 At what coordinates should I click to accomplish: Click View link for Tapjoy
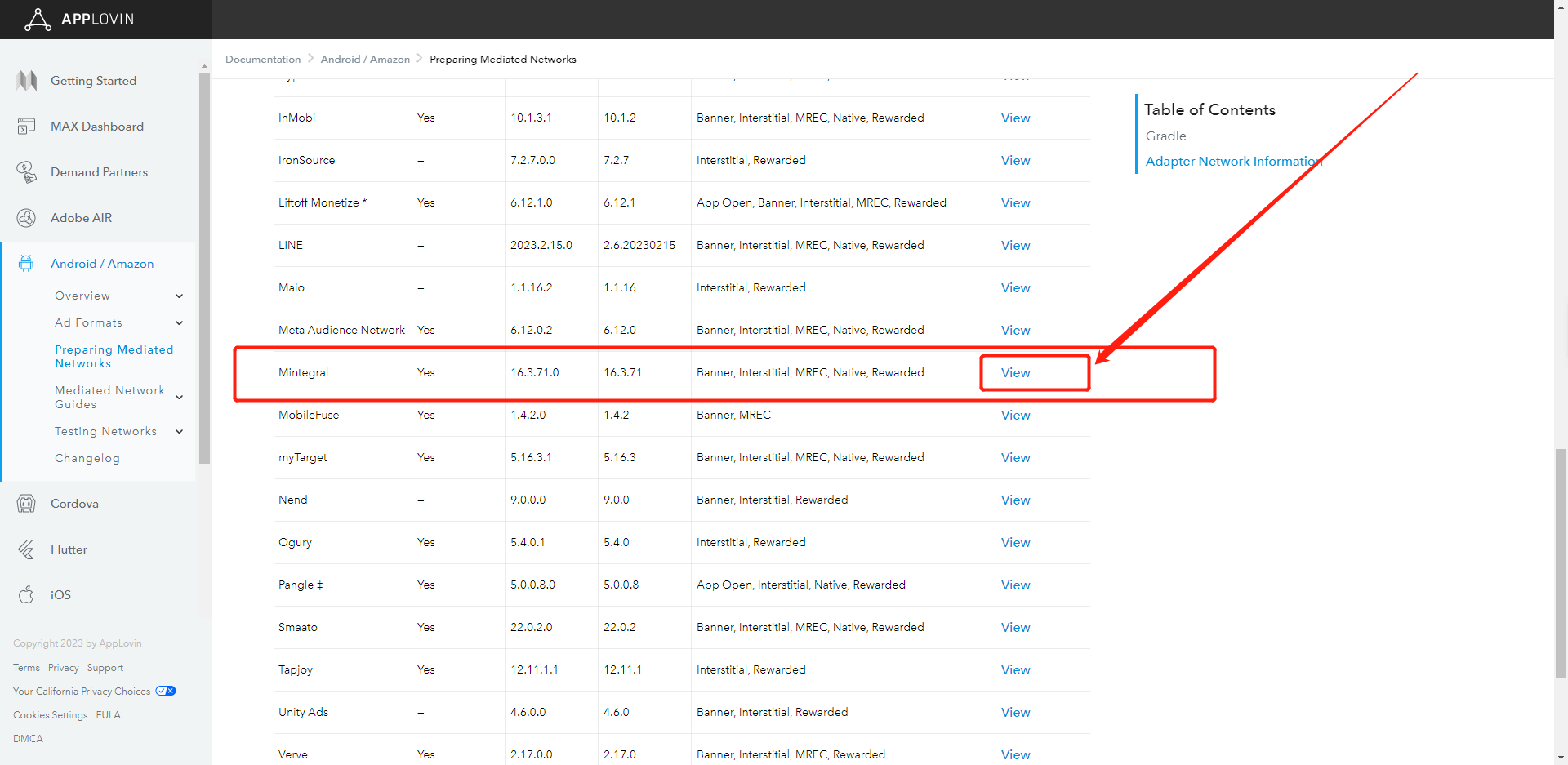[1015, 669]
